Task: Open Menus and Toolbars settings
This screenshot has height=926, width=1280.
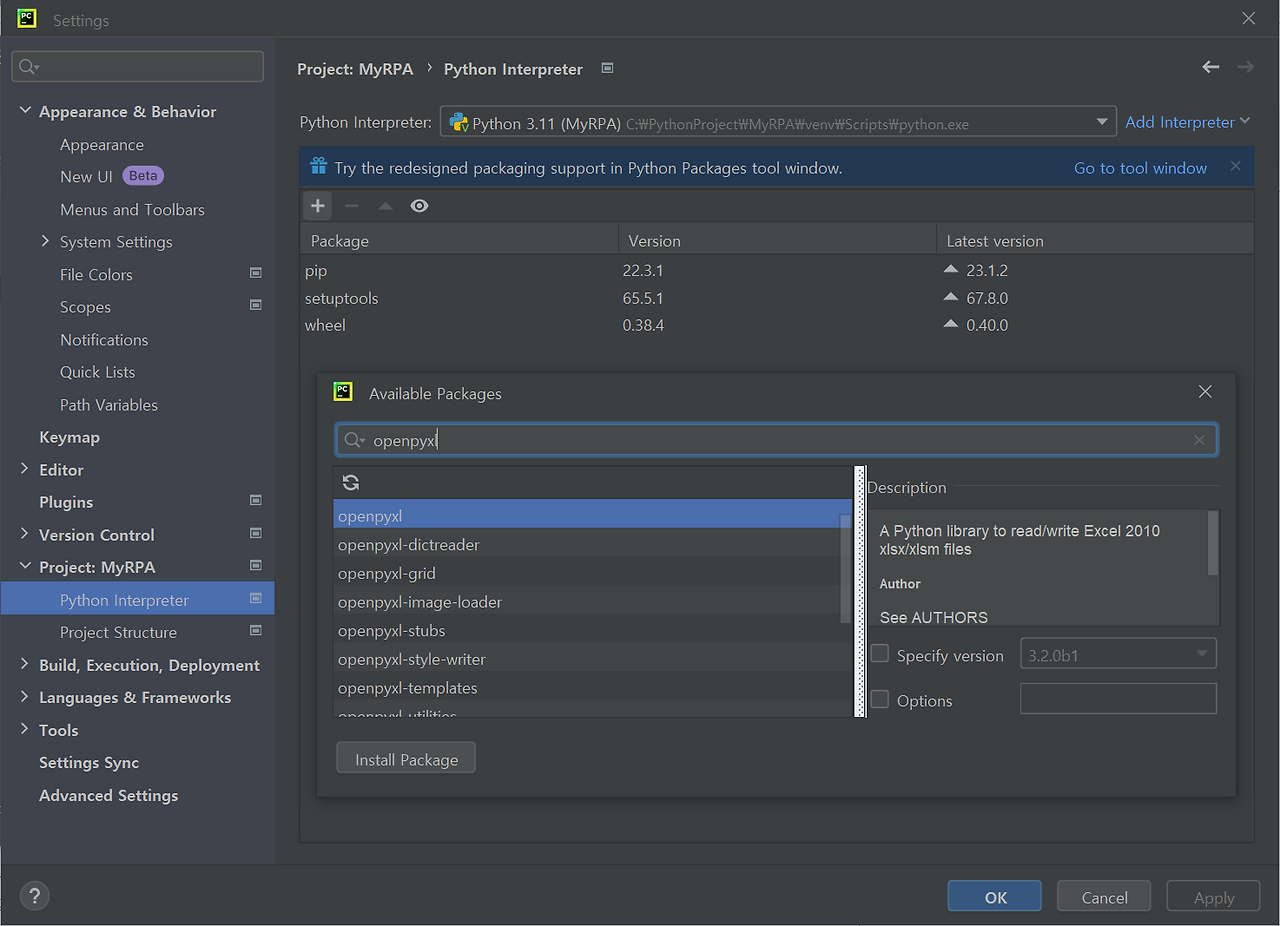Action: click(132, 210)
